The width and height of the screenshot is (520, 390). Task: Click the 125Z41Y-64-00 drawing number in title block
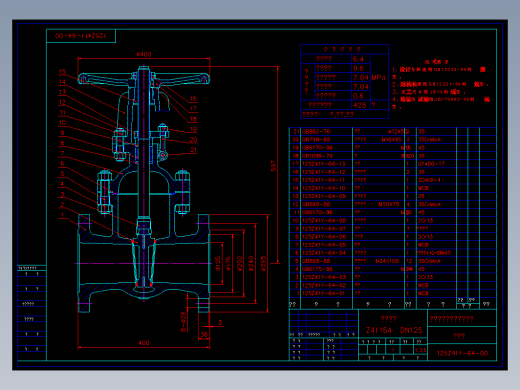pyautogui.click(x=462, y=353)
